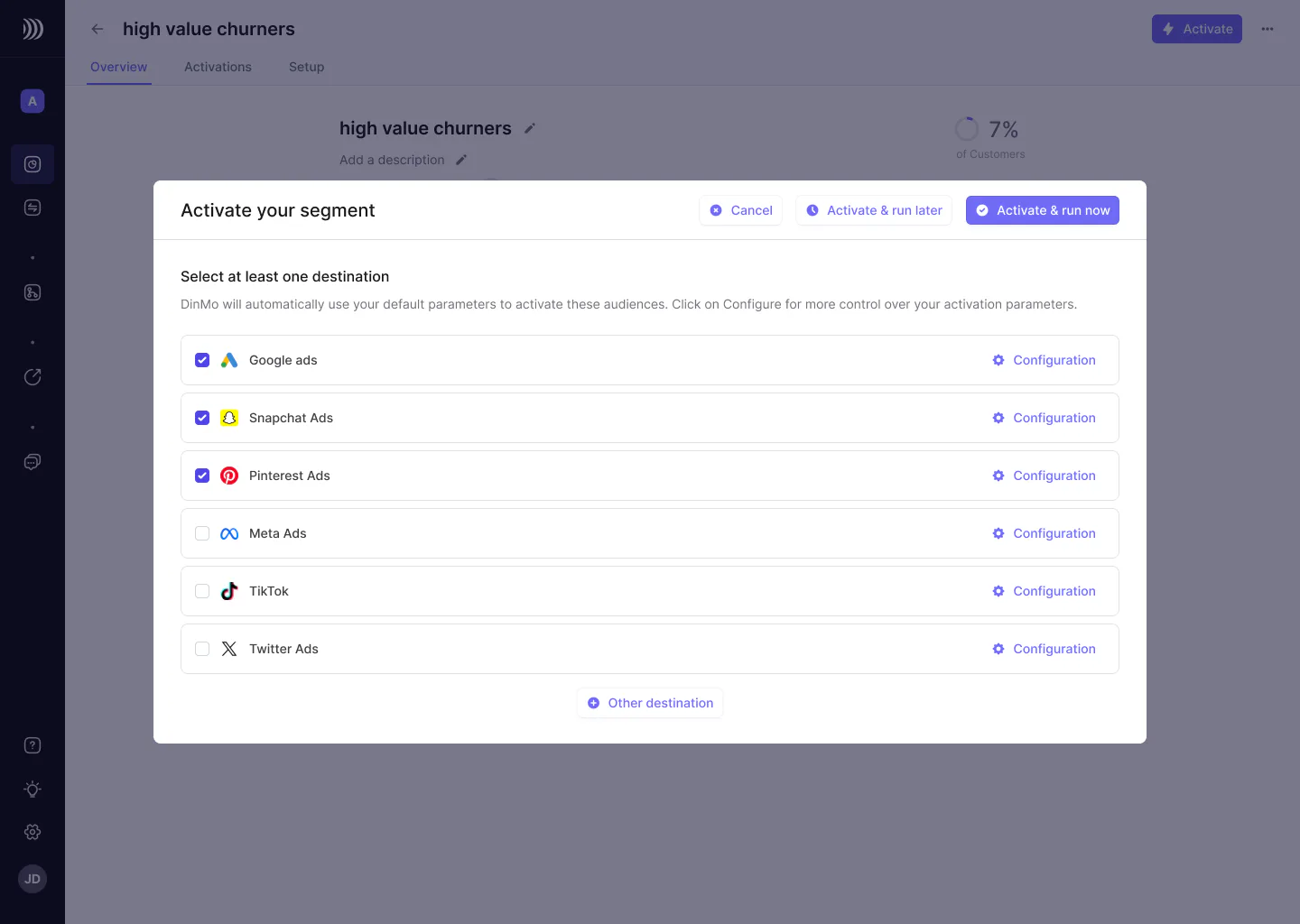Viewport: 1300px width, 924px height.
Task: Edit segment name with pencil icon
Action: point(530,128)
